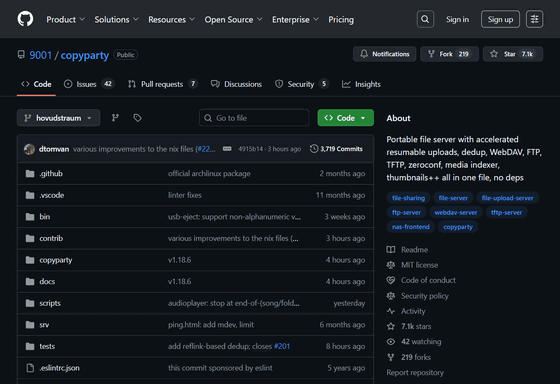The image size is (560, 384).
Task: Click the nas-frontend topic tag
Action: [411, 227]
